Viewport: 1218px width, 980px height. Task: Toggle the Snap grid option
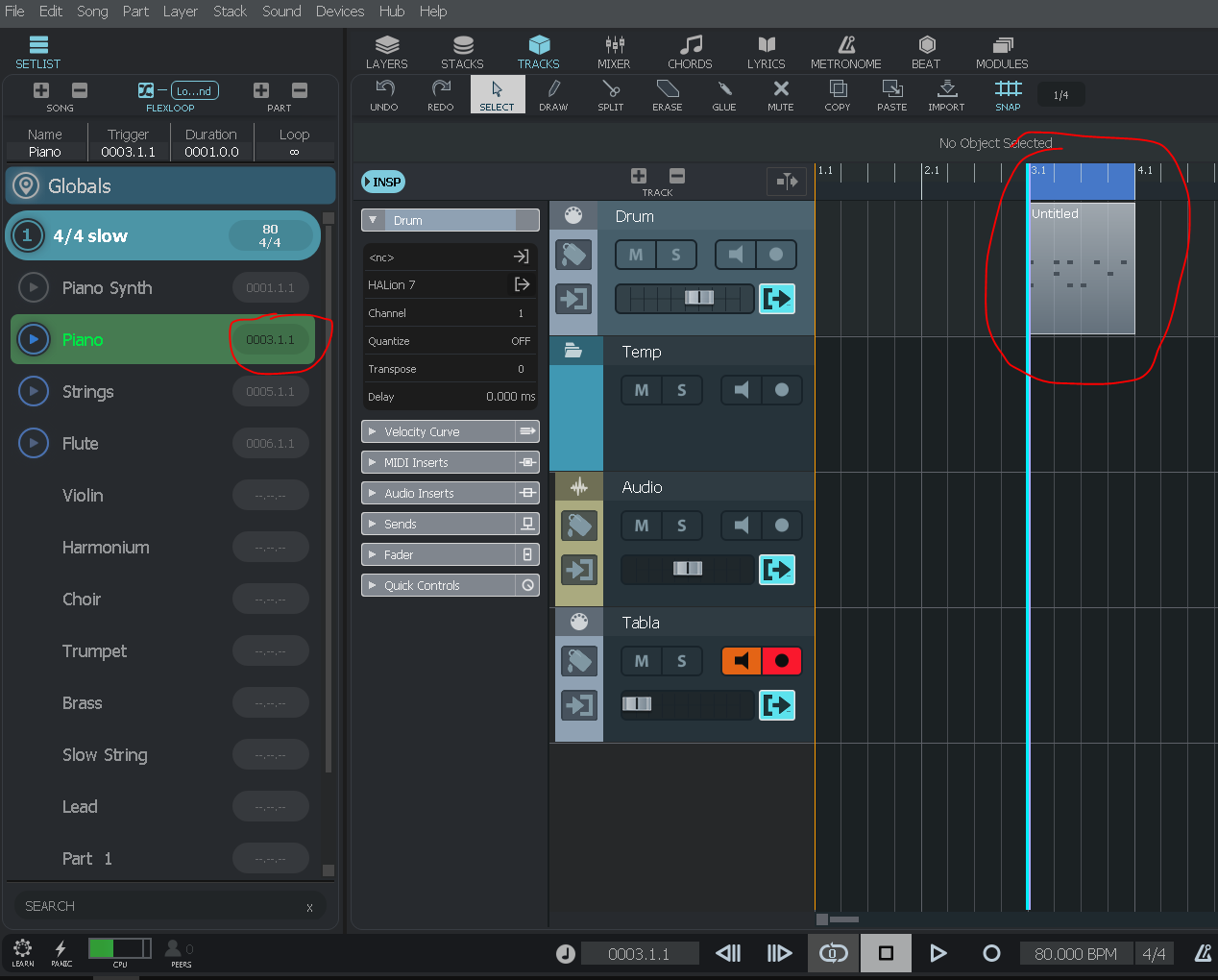tap(1008, 94)
